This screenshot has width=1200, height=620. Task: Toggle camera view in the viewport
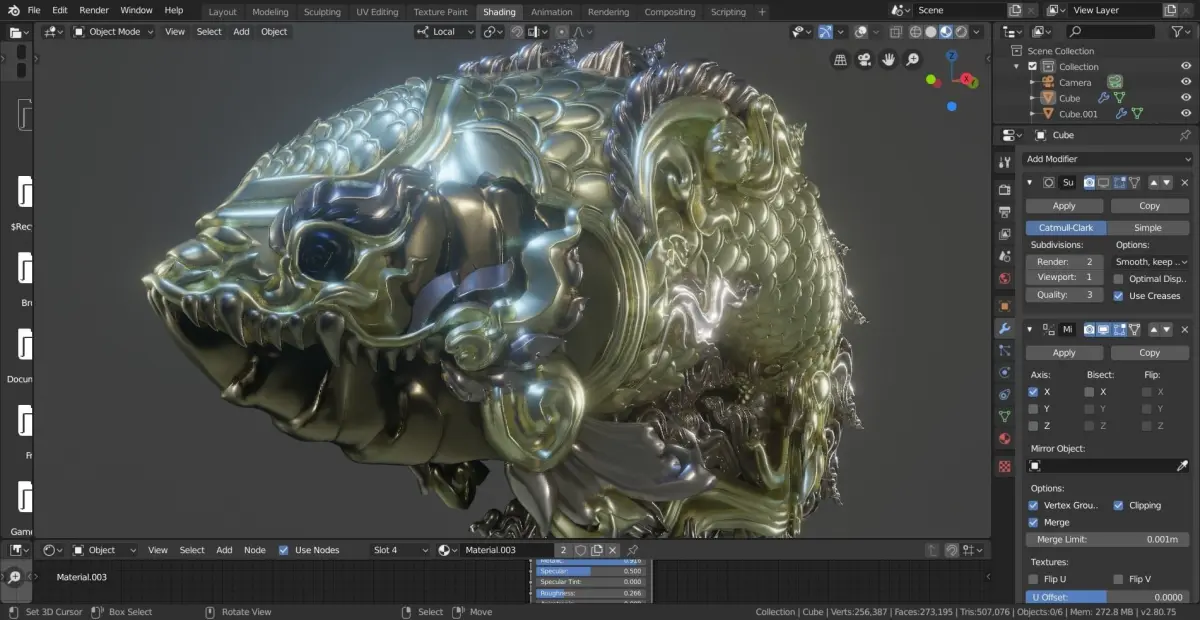864,60
